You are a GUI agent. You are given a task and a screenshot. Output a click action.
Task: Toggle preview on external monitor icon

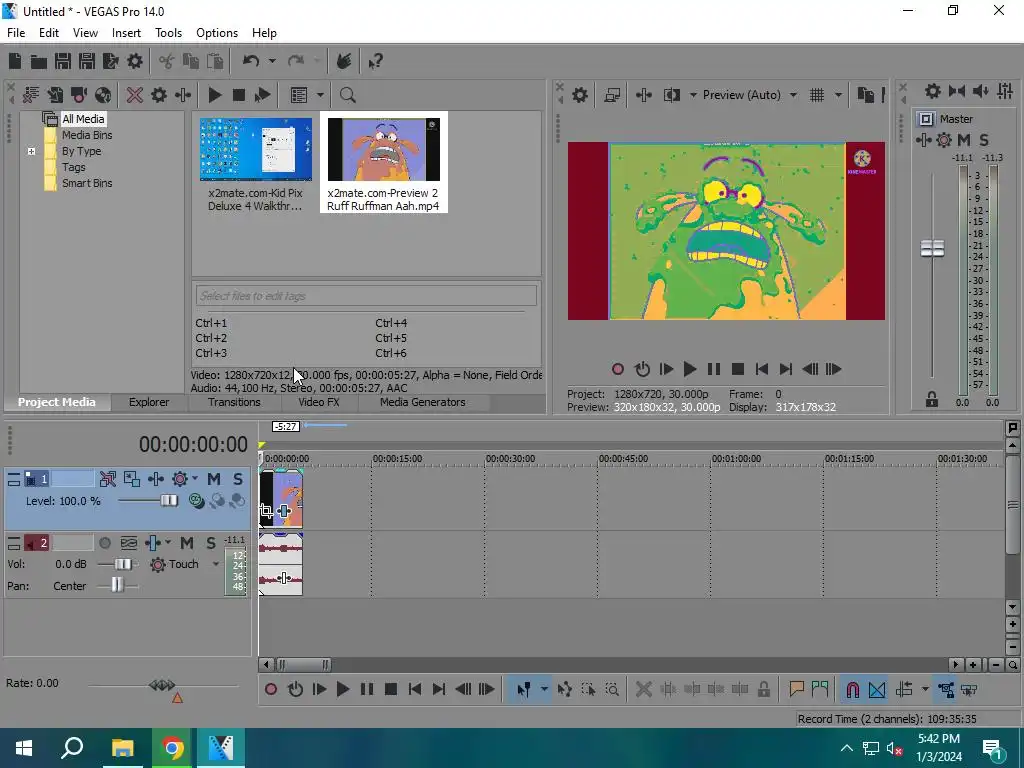(x=612, y=95)
